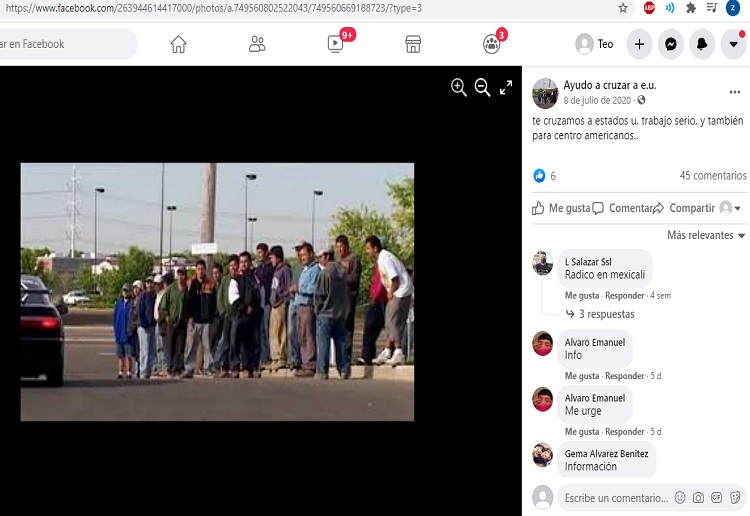Open the notifications bell
750x516 pixels.
[x=702, y=44]
